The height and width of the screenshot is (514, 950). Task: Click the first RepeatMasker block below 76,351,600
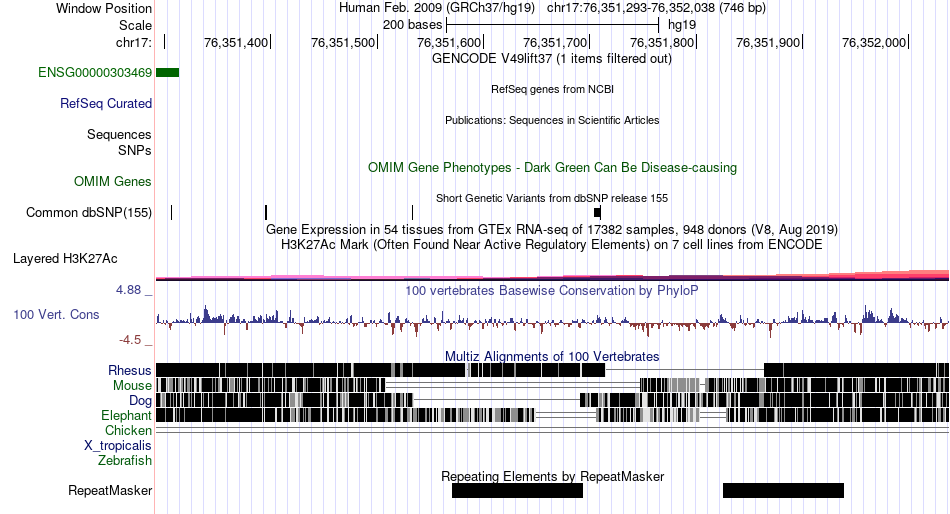(x=517, y=490)
